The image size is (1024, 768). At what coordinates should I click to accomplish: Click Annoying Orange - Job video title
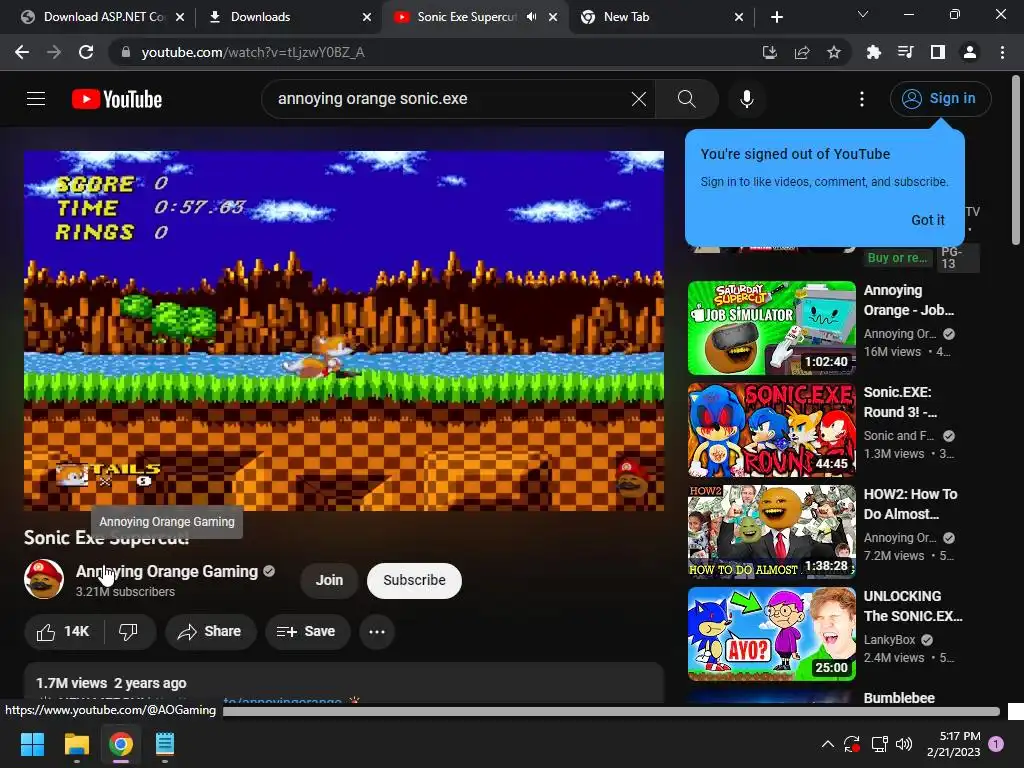click(x=908, y=300)
